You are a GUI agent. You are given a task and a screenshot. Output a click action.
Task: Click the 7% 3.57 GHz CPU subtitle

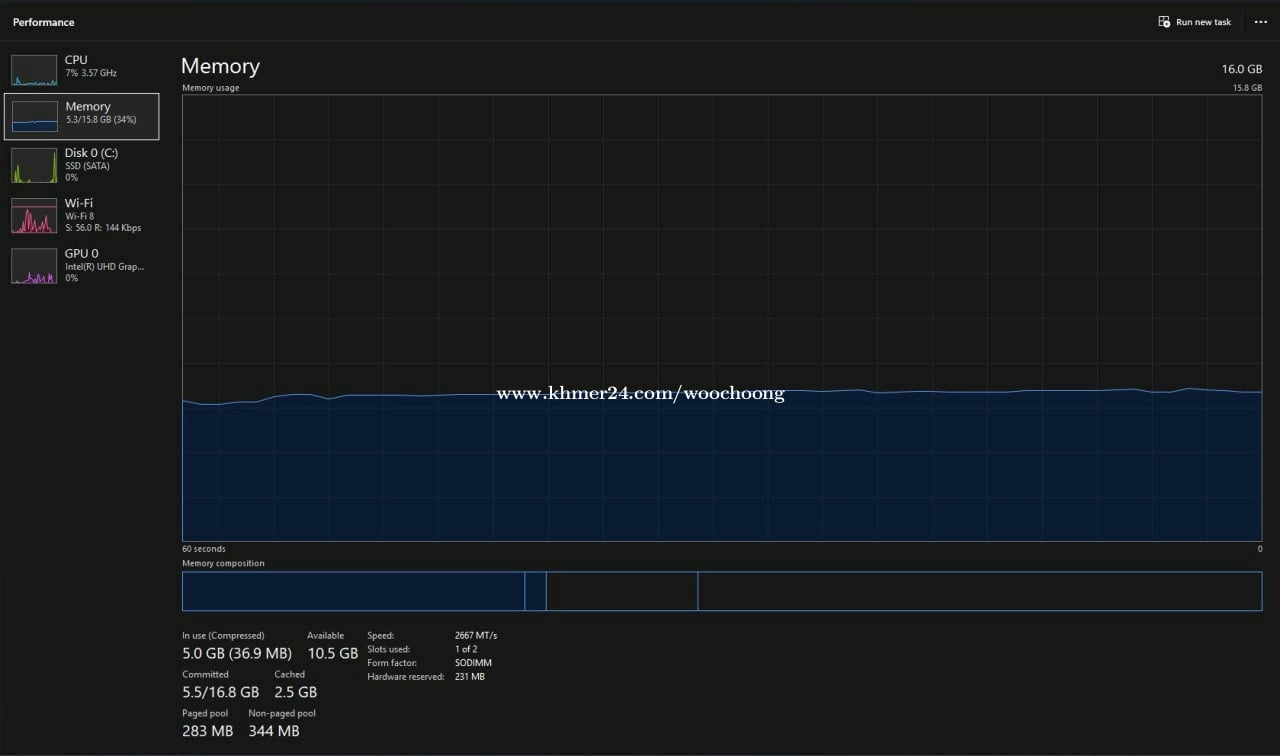coord(91,73)
